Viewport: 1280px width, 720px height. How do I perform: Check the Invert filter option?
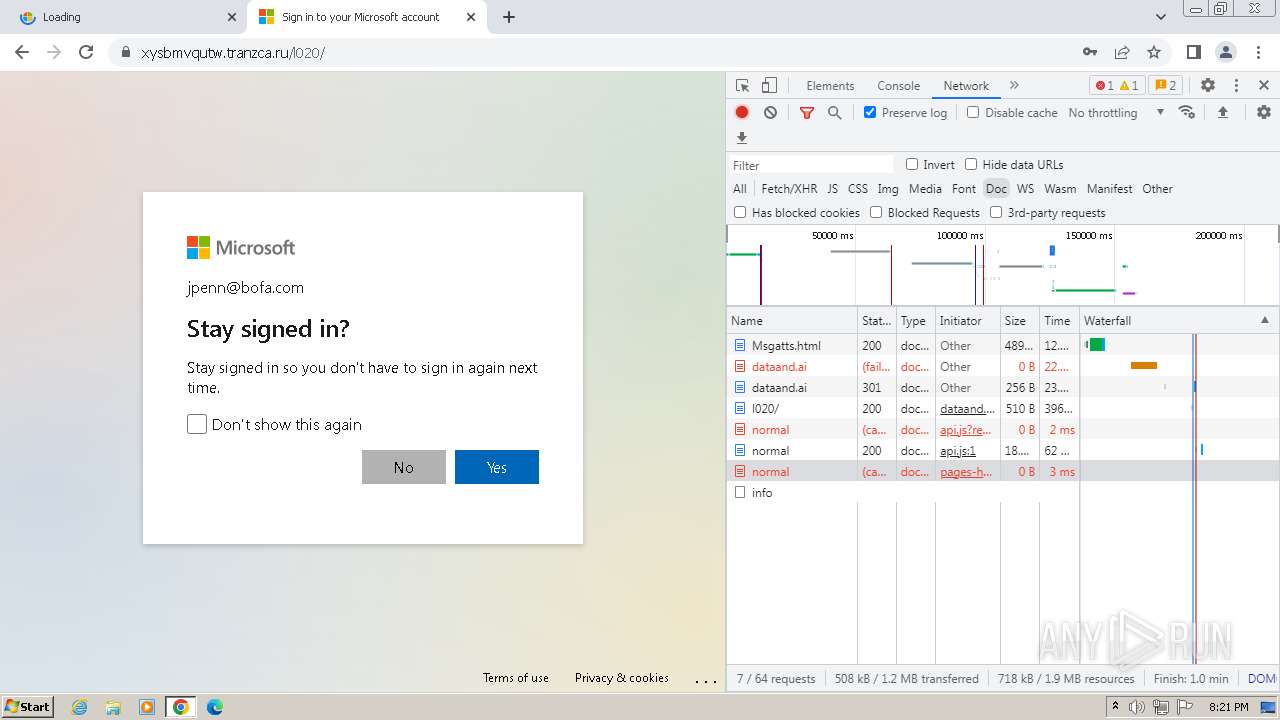912,164
